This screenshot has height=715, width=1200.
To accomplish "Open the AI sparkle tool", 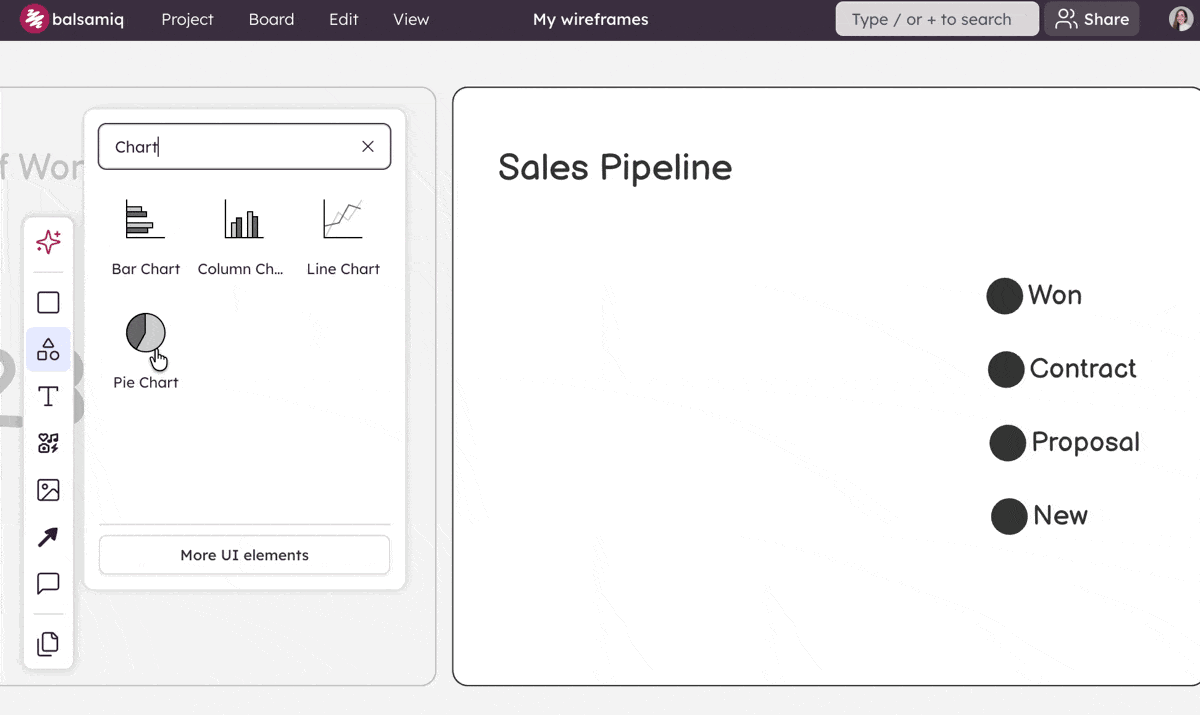I will (x=48, y=242).
